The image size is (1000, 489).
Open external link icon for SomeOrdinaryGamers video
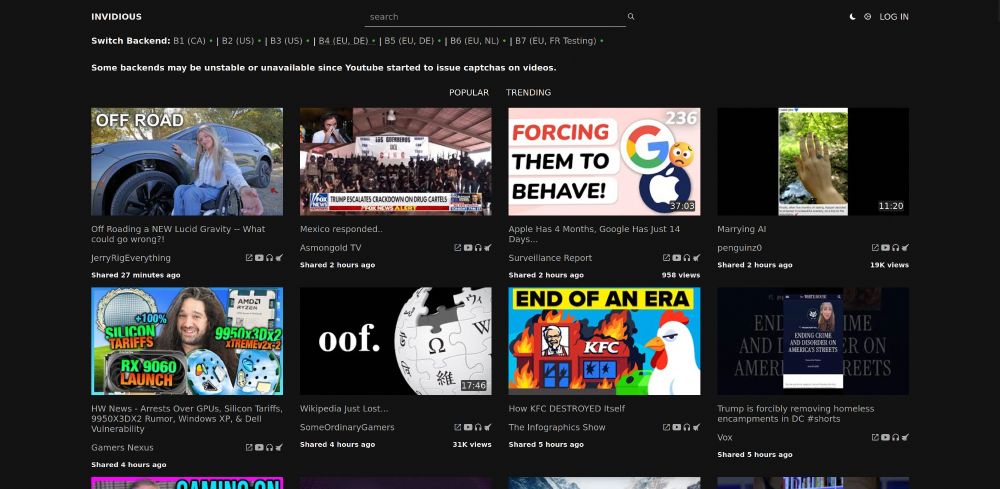[x=458, y=427]
